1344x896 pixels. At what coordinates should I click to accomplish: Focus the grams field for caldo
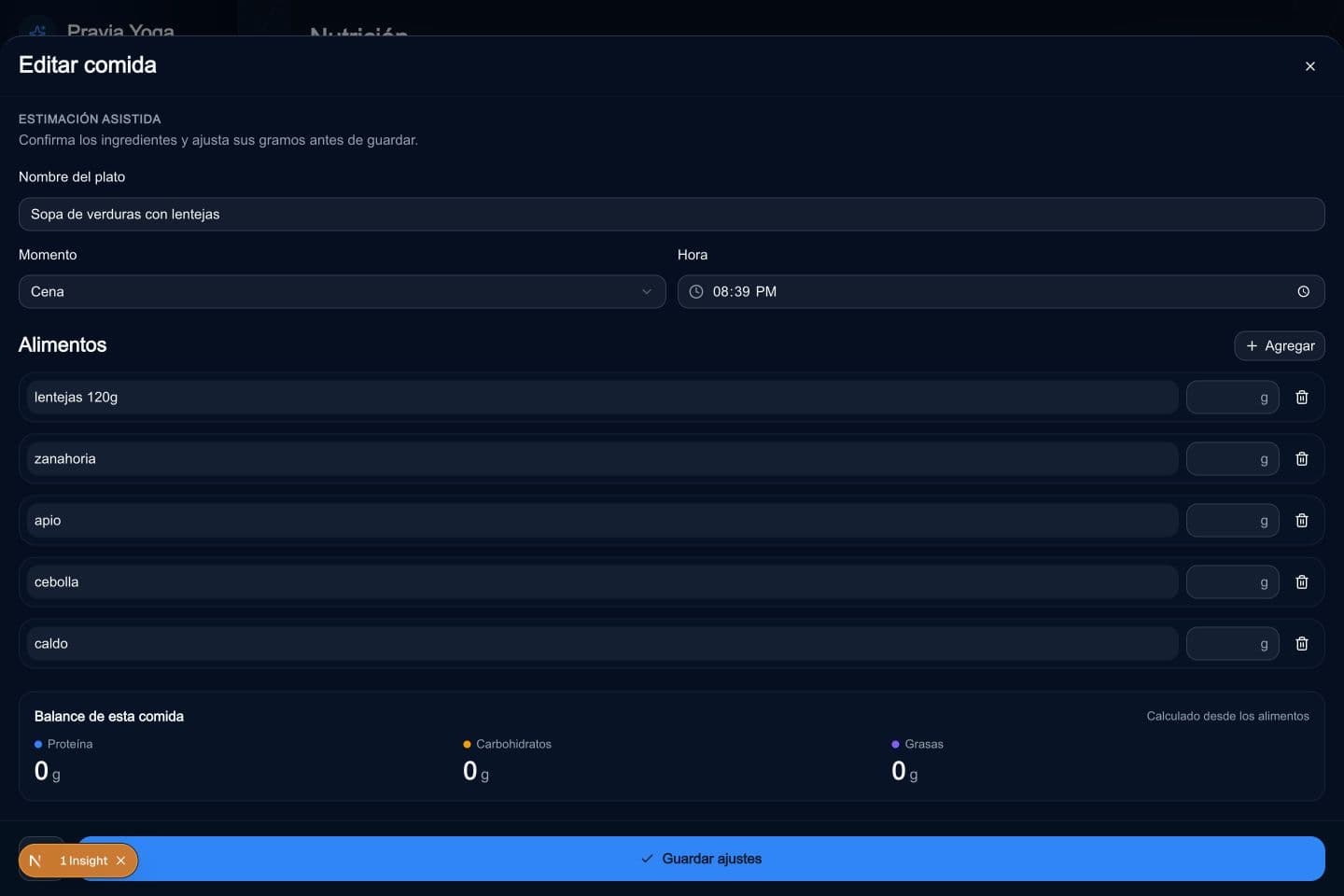[x=1232, y=644]
